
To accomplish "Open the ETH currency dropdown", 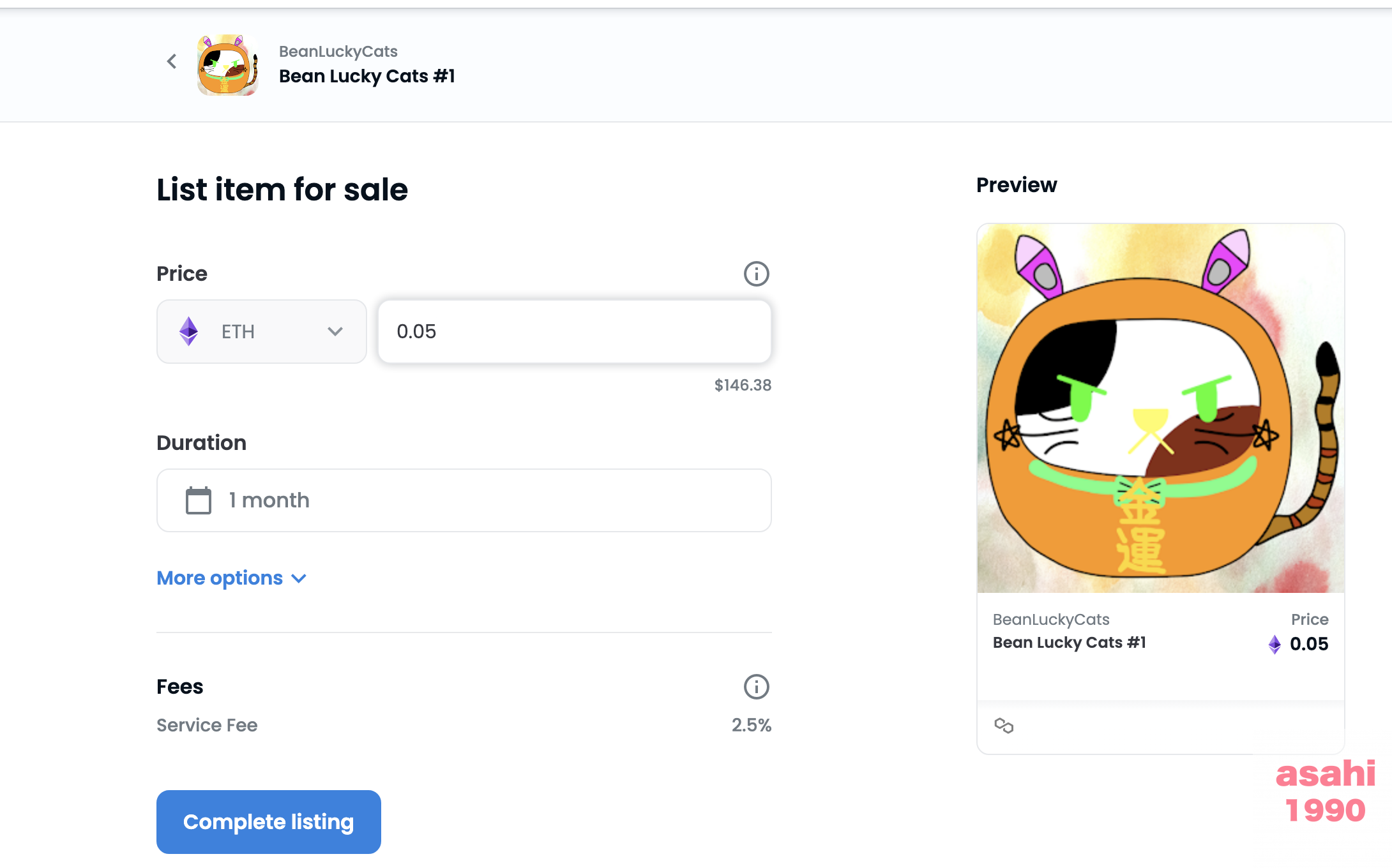I will click(x=262, y=332).
